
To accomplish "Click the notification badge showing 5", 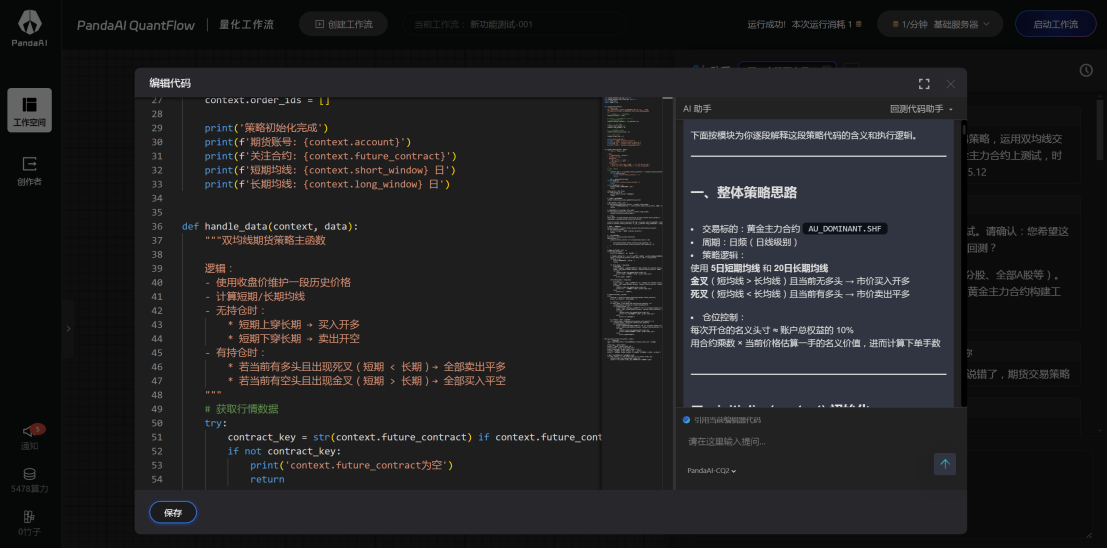I will (38, 429).
